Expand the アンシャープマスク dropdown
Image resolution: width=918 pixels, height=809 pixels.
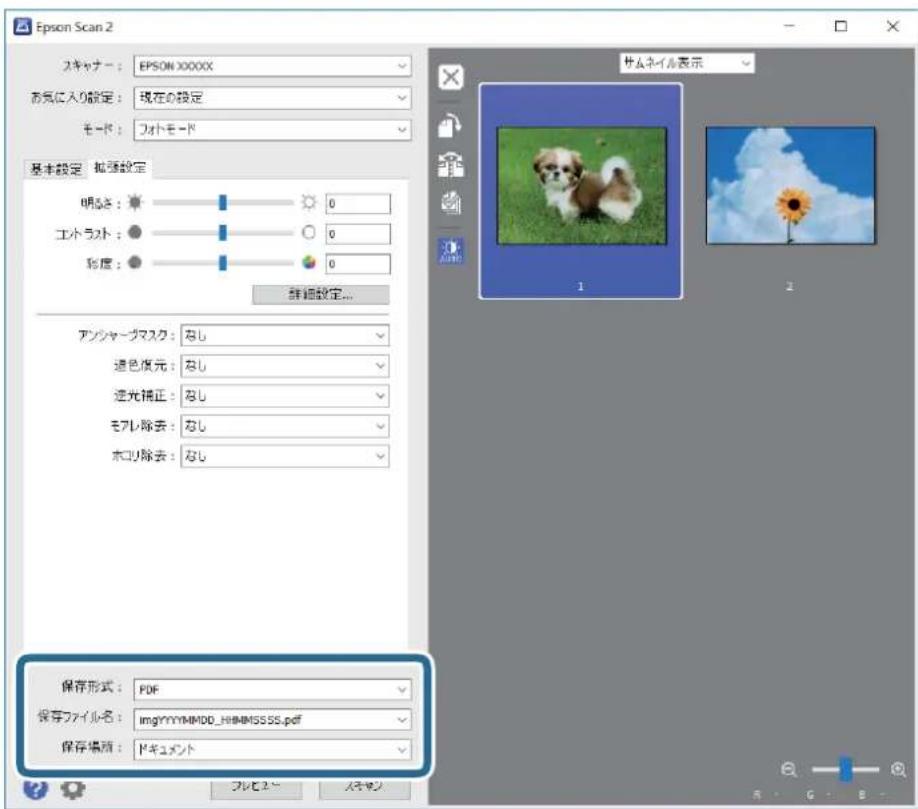[285, 335]
